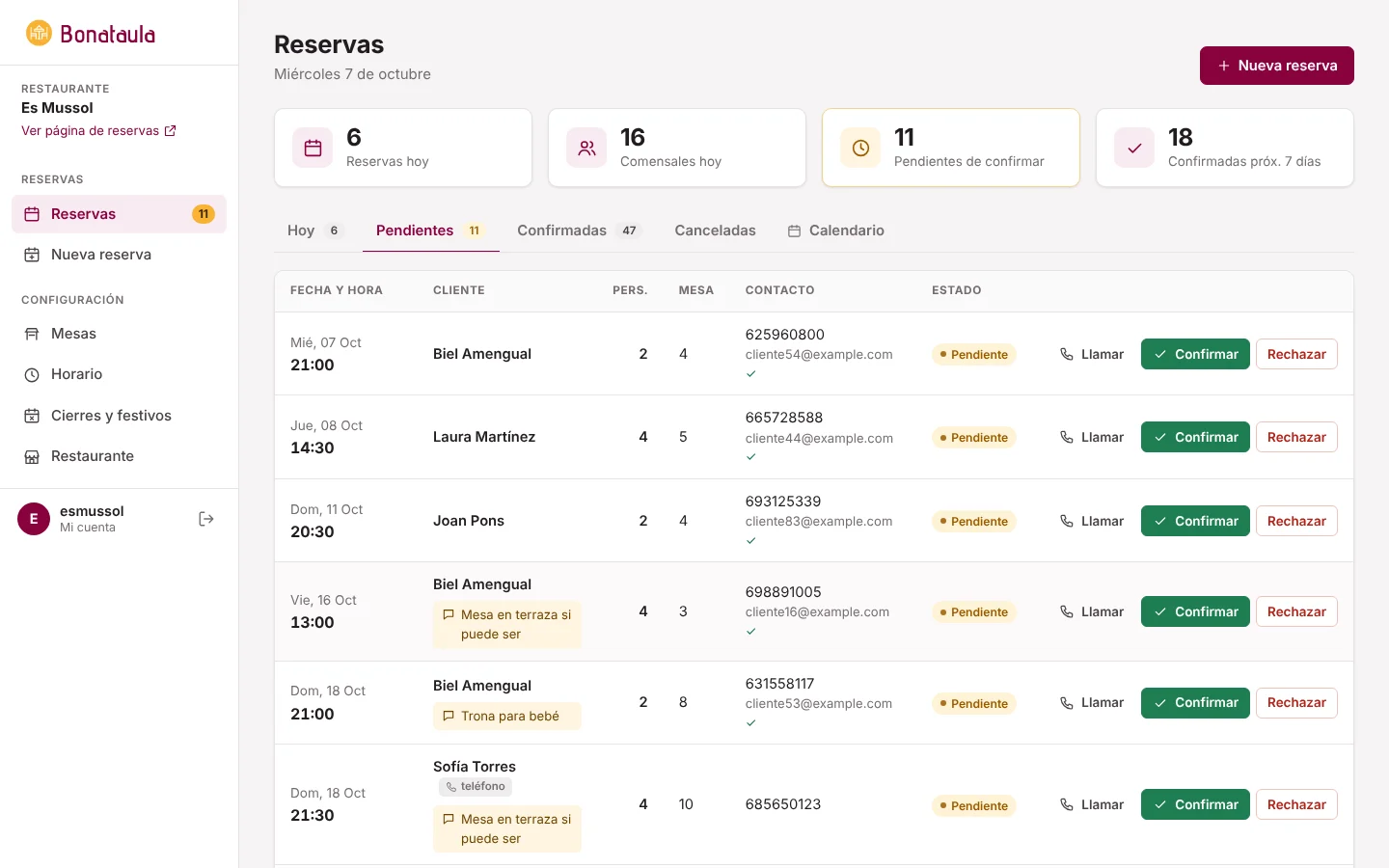
Task: Confirm Biel Amengual's 07 Oct 21:00 reservation
Action: (1195, 354)
